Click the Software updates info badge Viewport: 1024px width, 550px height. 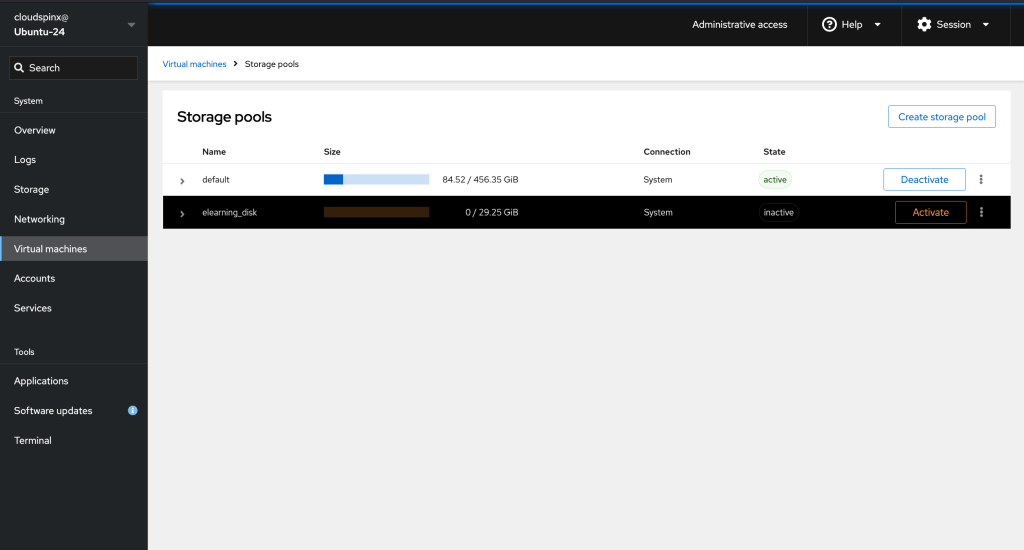coord(133,410)
